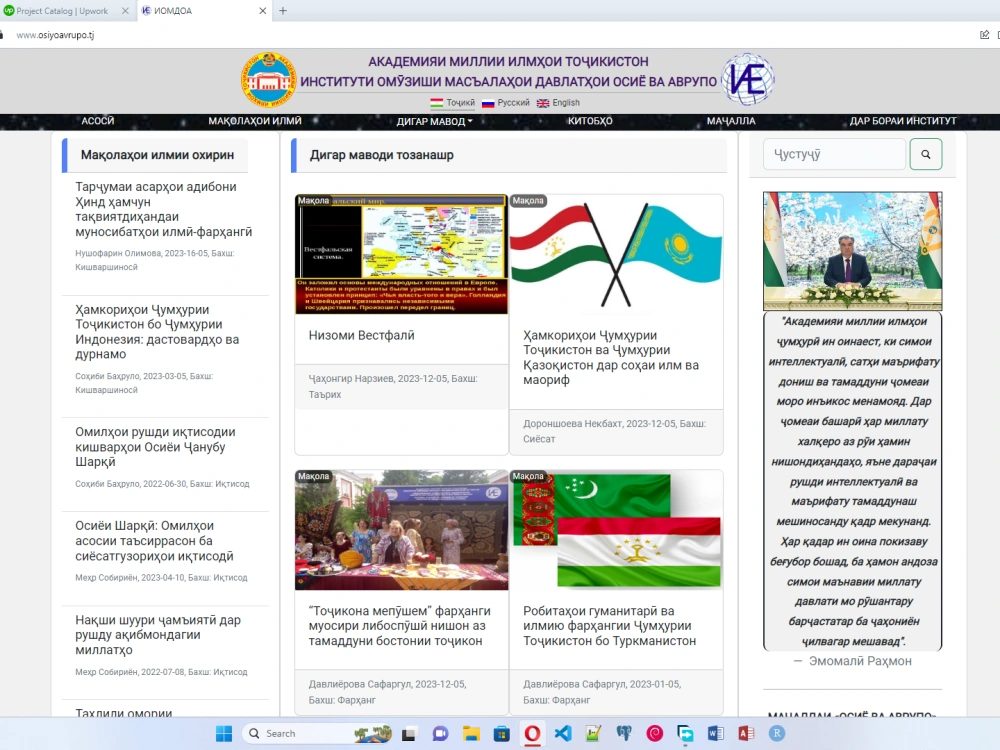Click the magnifier search button beside Ҷустуҷӯ
1000x750 pixels.
coord(925,154)
